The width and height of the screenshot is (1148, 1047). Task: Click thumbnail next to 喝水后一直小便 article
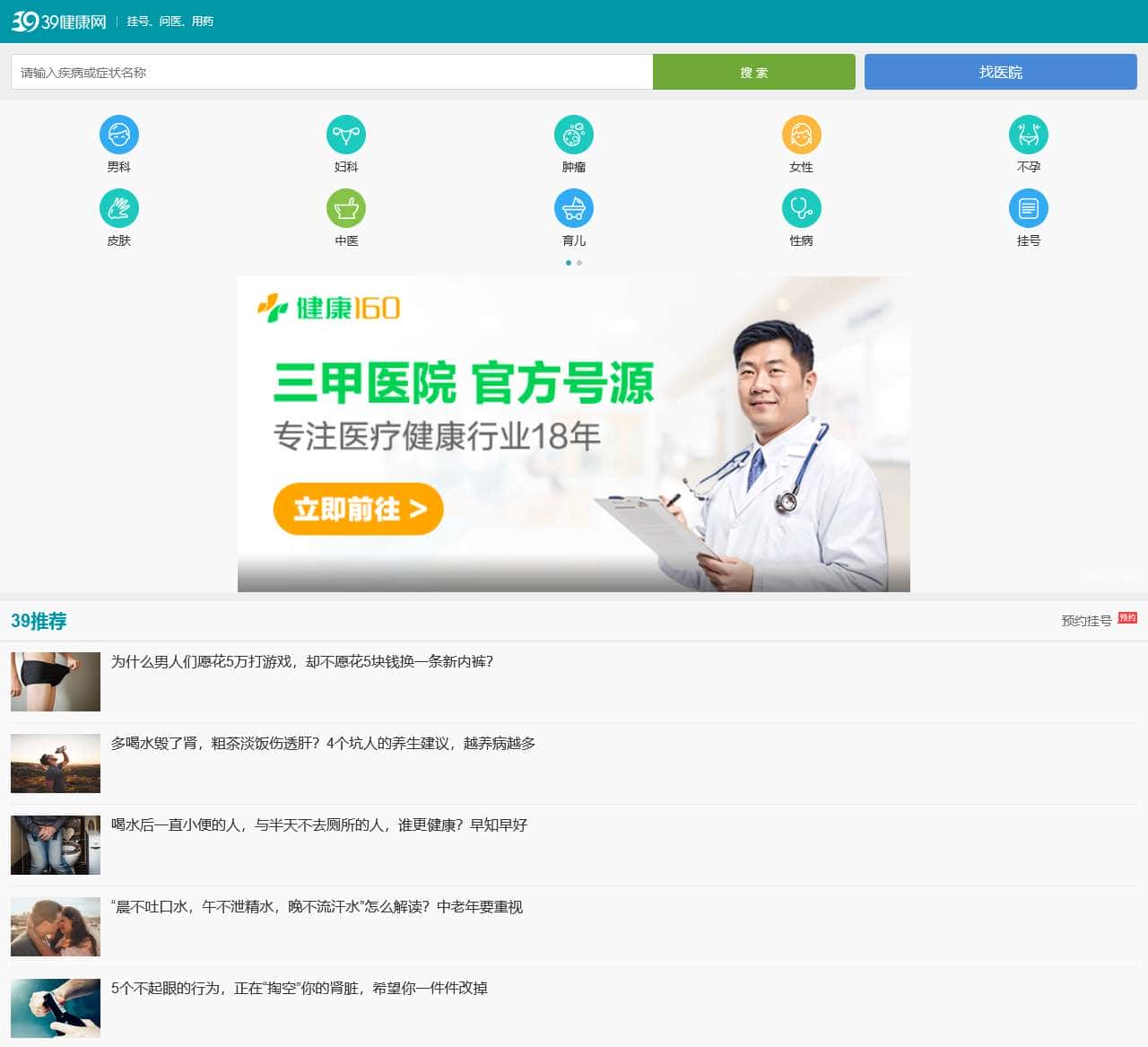[56, 845]
